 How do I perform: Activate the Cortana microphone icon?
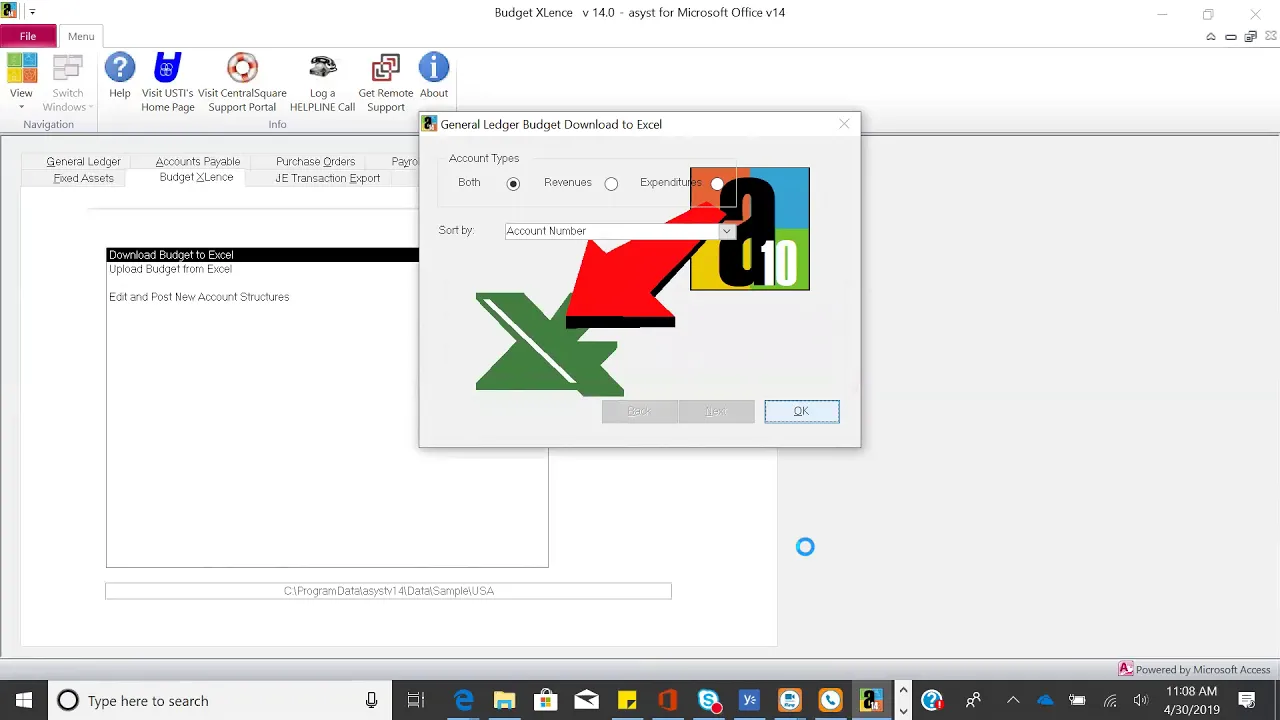coord(371,700)
